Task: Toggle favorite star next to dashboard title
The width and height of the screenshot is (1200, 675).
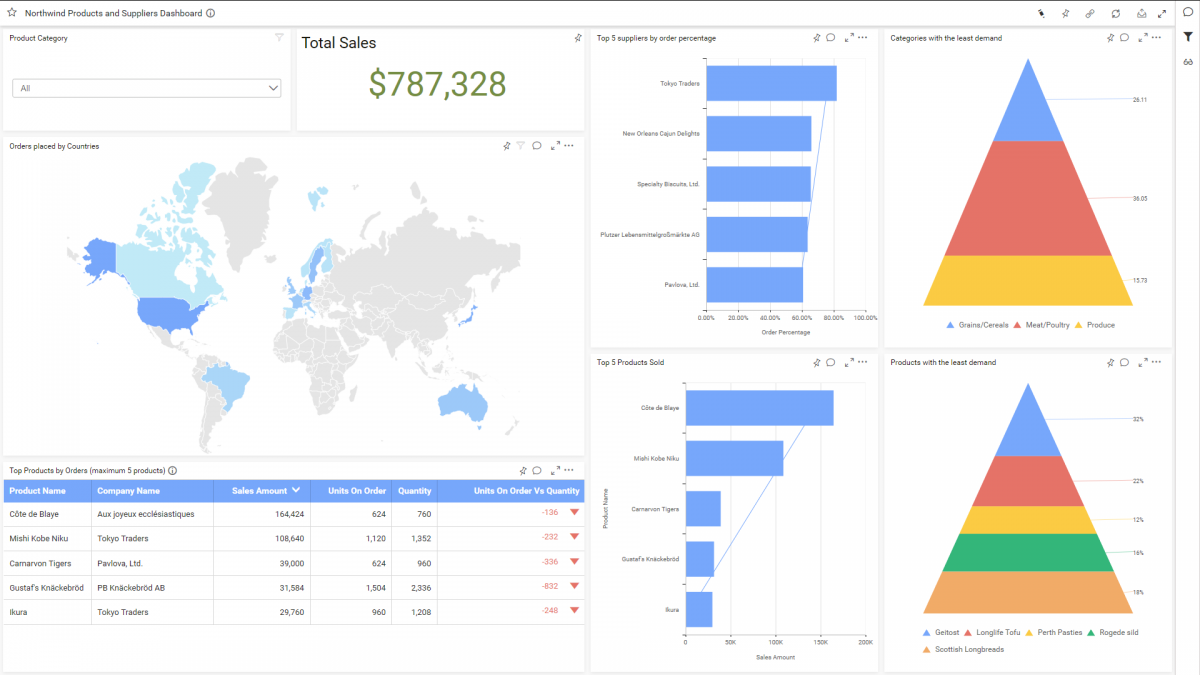Action: 12,13
